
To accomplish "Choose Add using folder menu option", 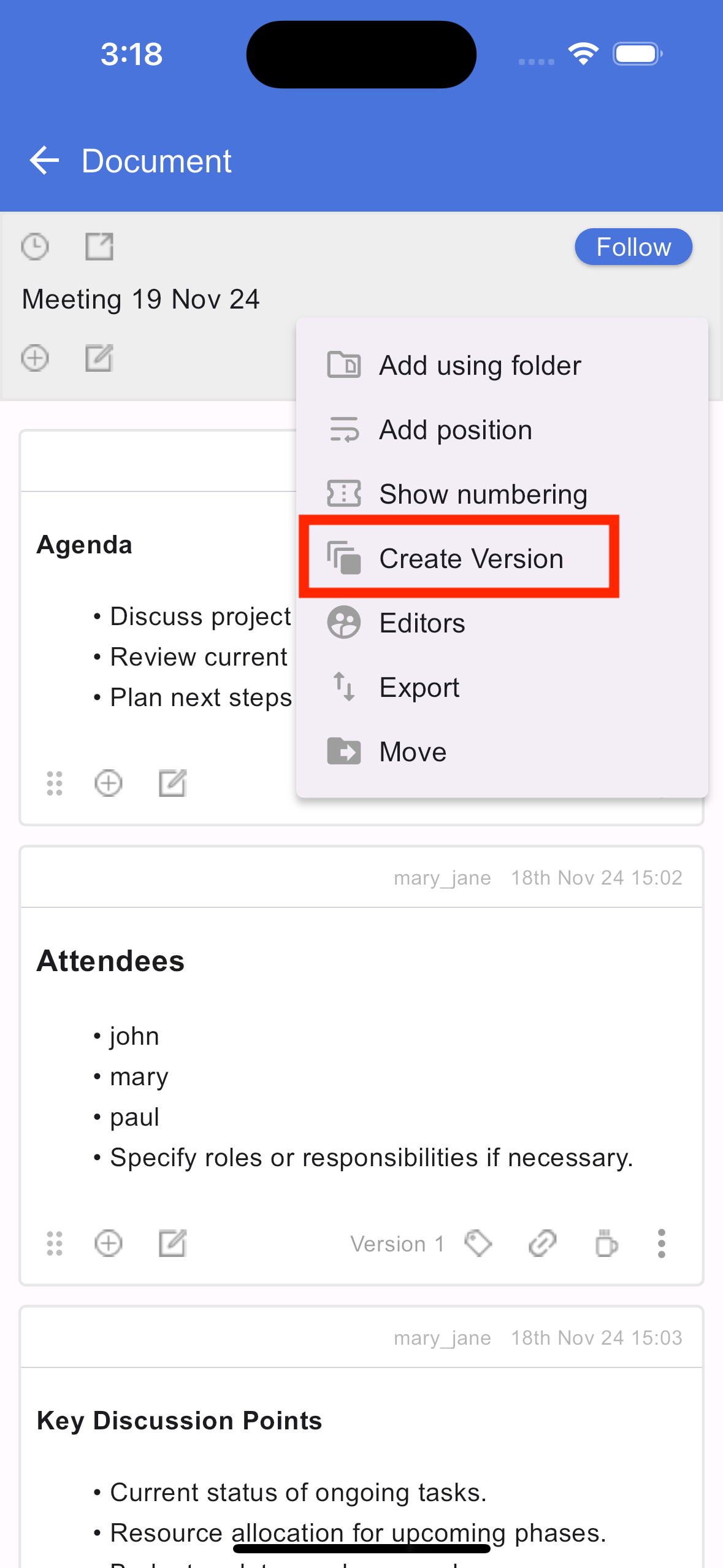I will 502,366.
